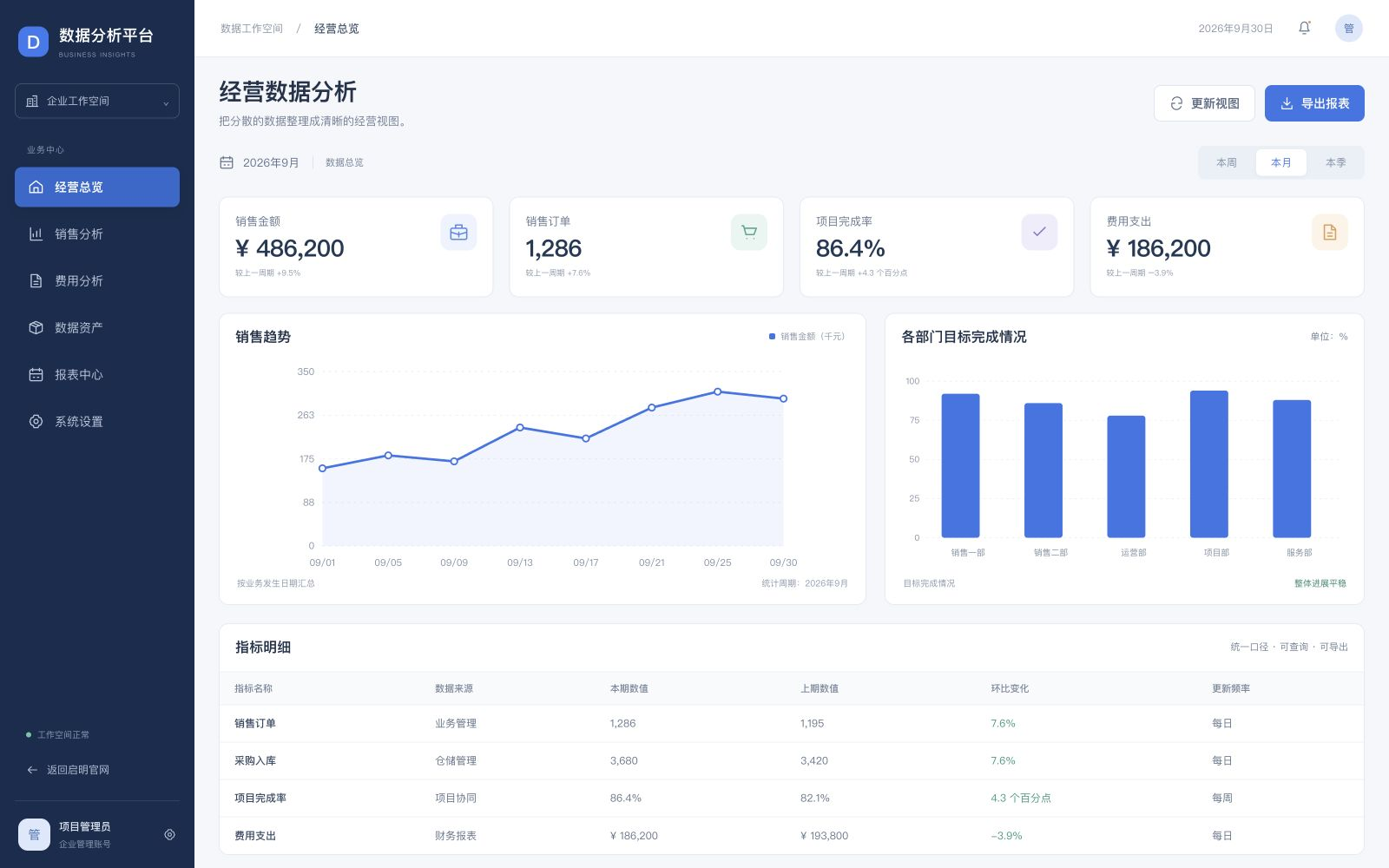1389x868 pixels.
Task: Open 报表中心 from sidebar
Action: point(97,374)
